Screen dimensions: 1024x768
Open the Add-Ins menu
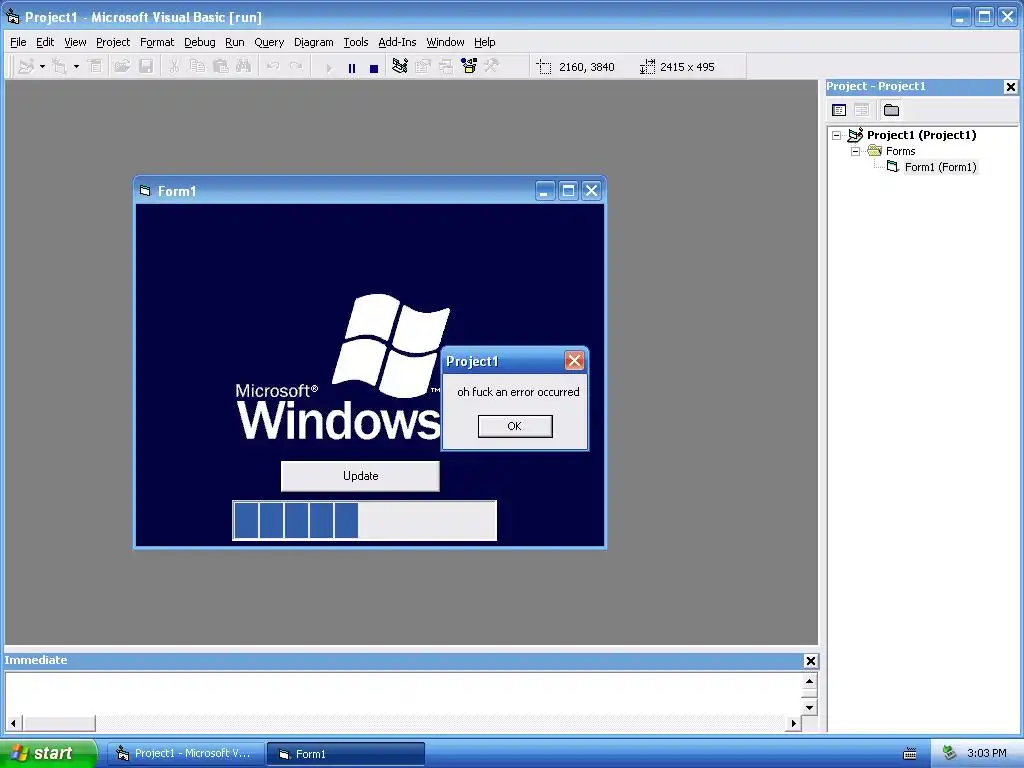click(397, 42)
